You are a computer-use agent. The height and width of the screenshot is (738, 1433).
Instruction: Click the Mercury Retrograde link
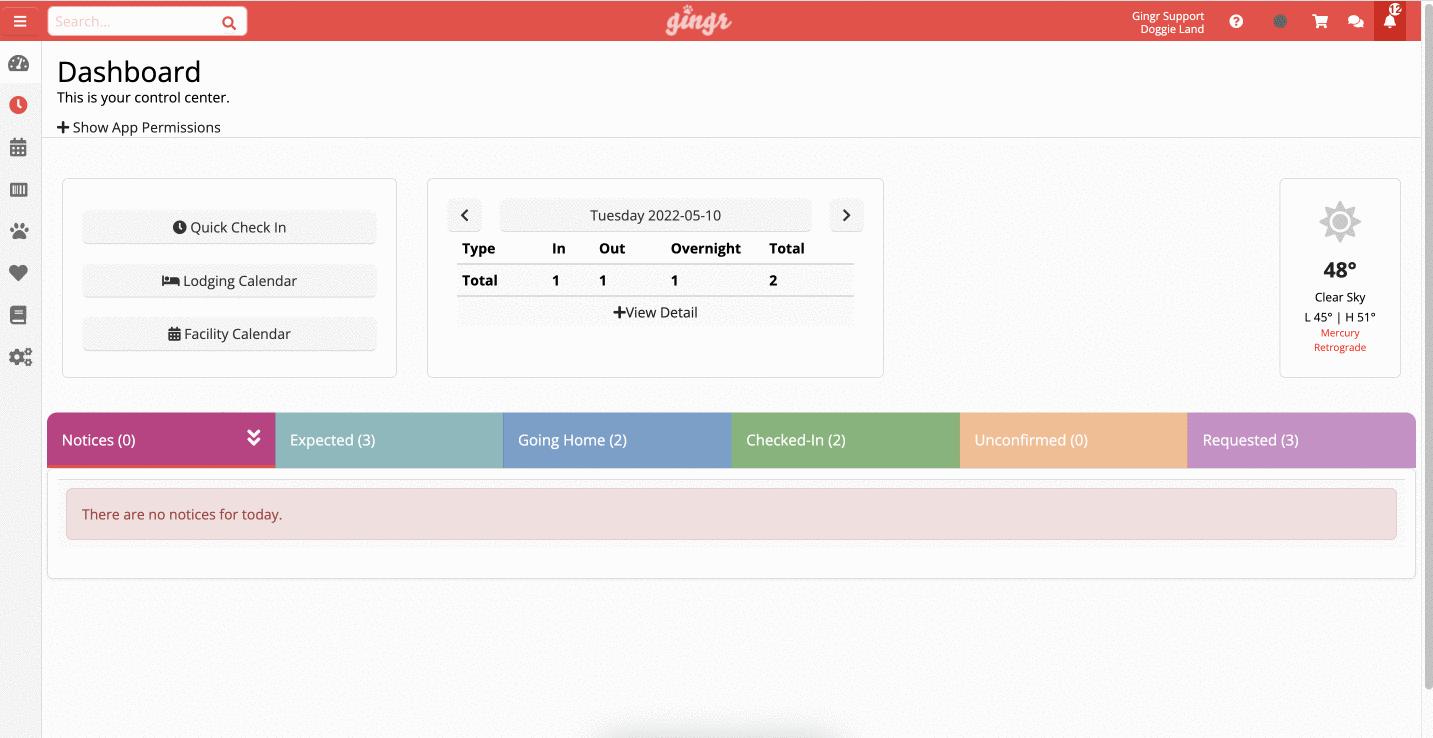[x=1340, y=340]
